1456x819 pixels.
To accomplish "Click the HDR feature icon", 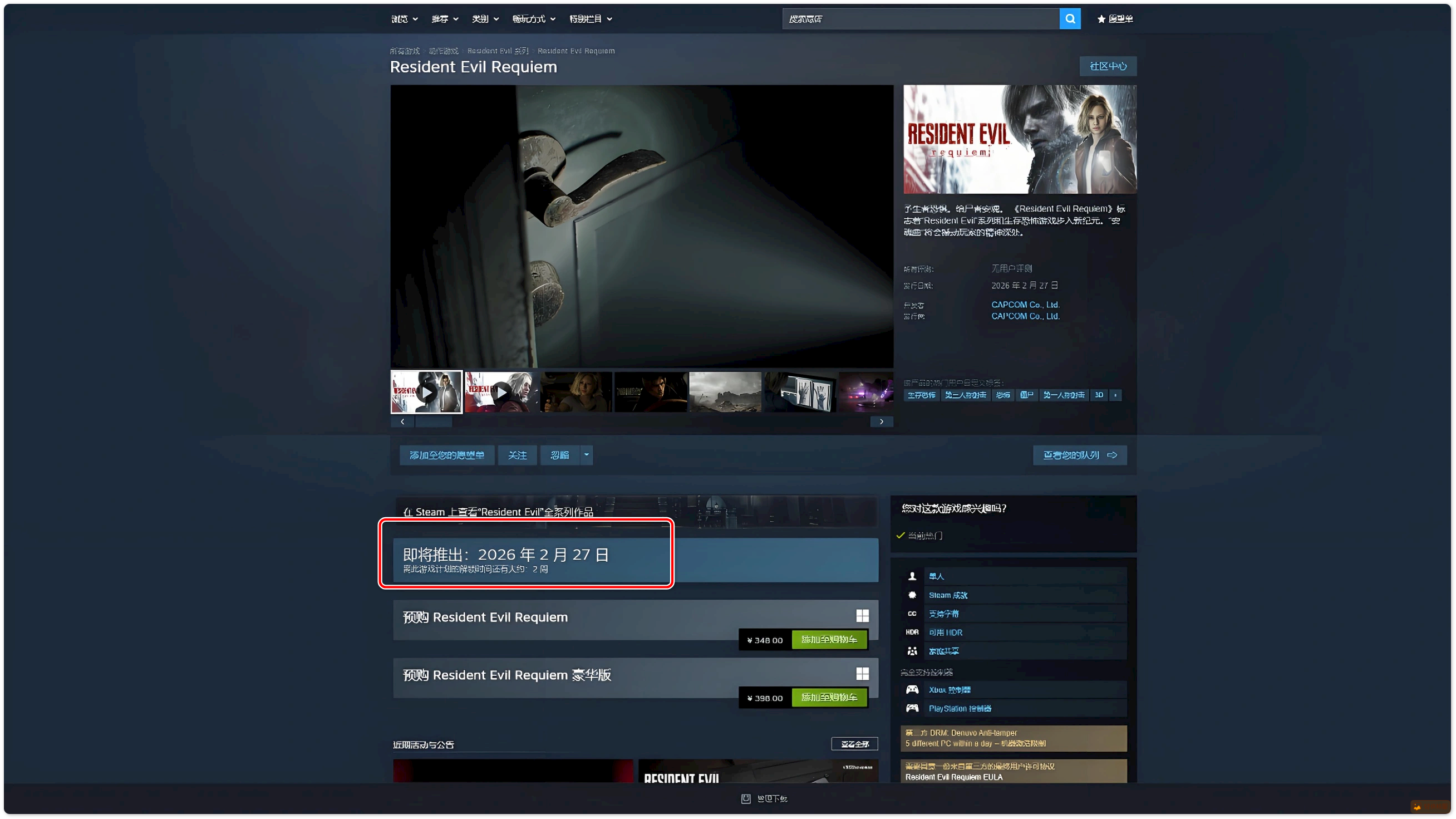I will tap(912, 632).
